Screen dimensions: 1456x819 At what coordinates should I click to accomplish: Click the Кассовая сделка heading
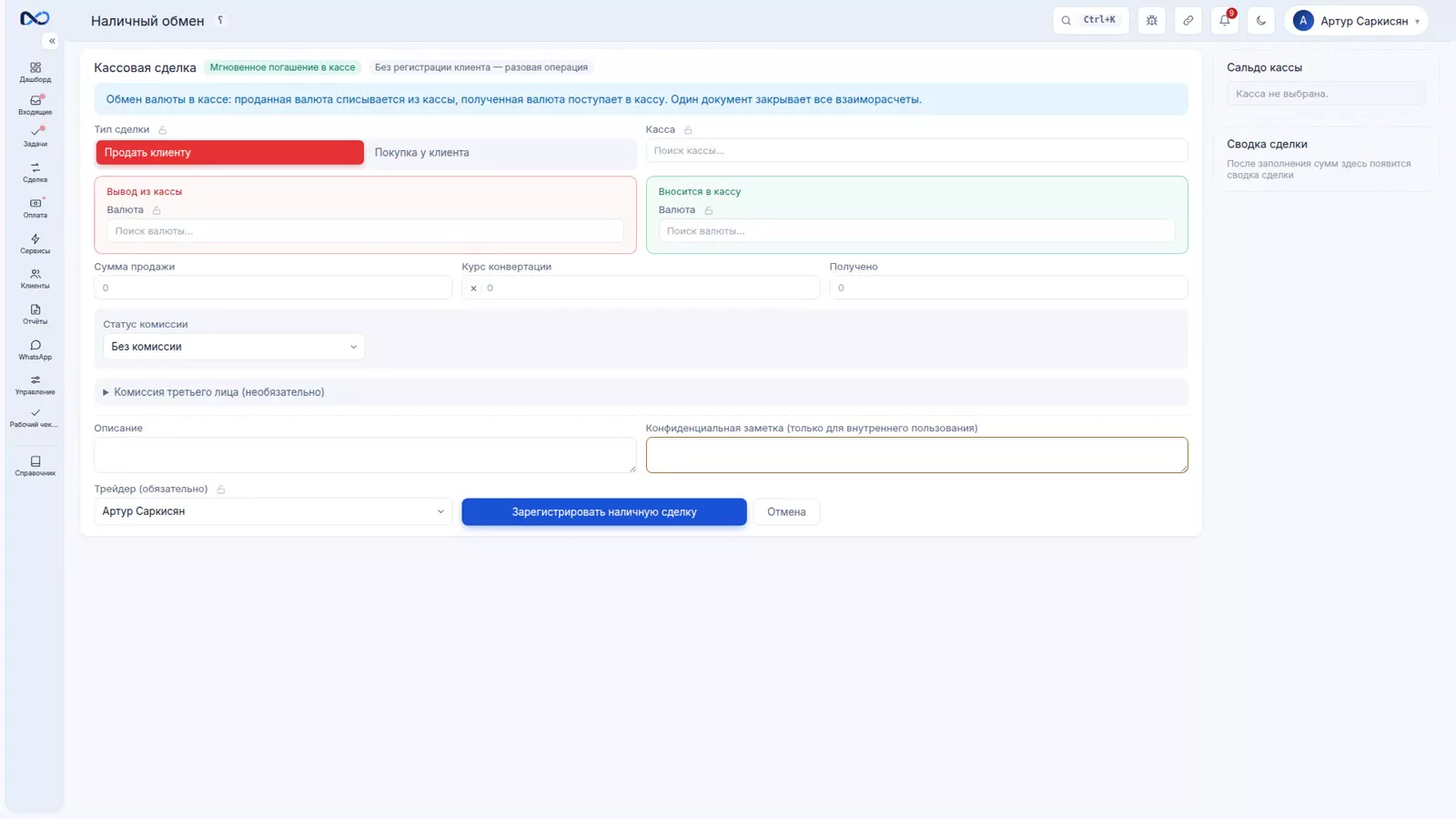145,67
